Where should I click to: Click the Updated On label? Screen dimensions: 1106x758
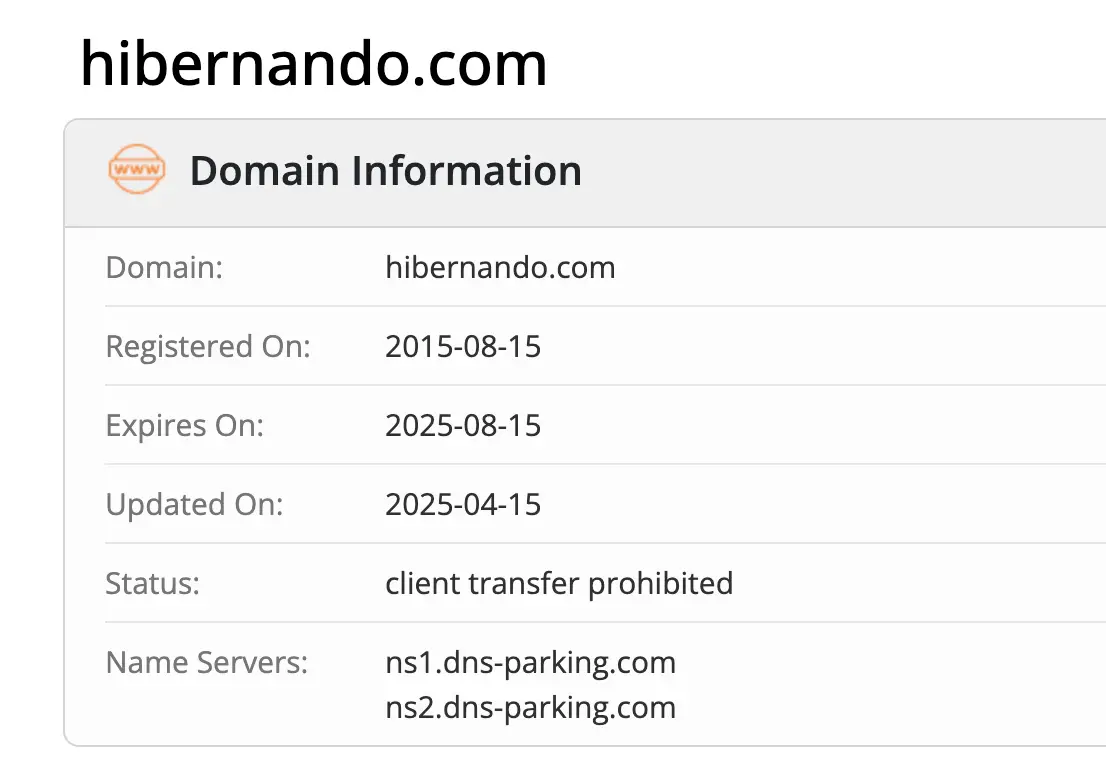pos(194,505)
